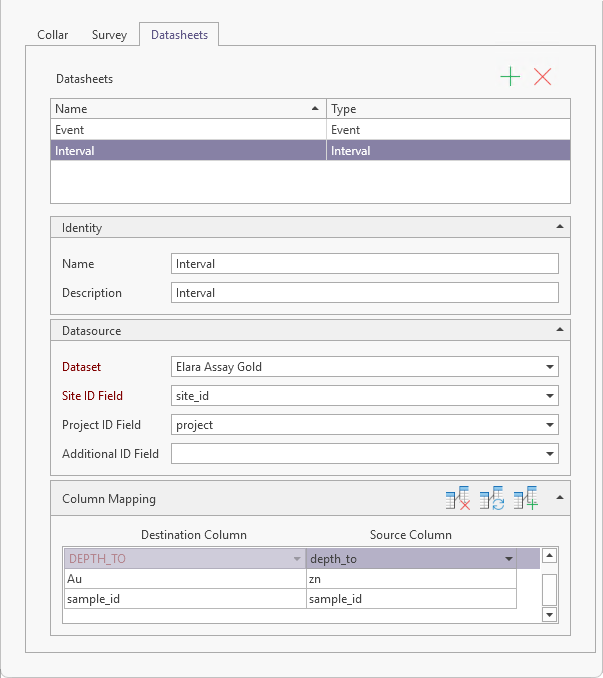The image size is (603, 678).
Task: Open the Site ID Field dropdown
Action: (549, 396)
